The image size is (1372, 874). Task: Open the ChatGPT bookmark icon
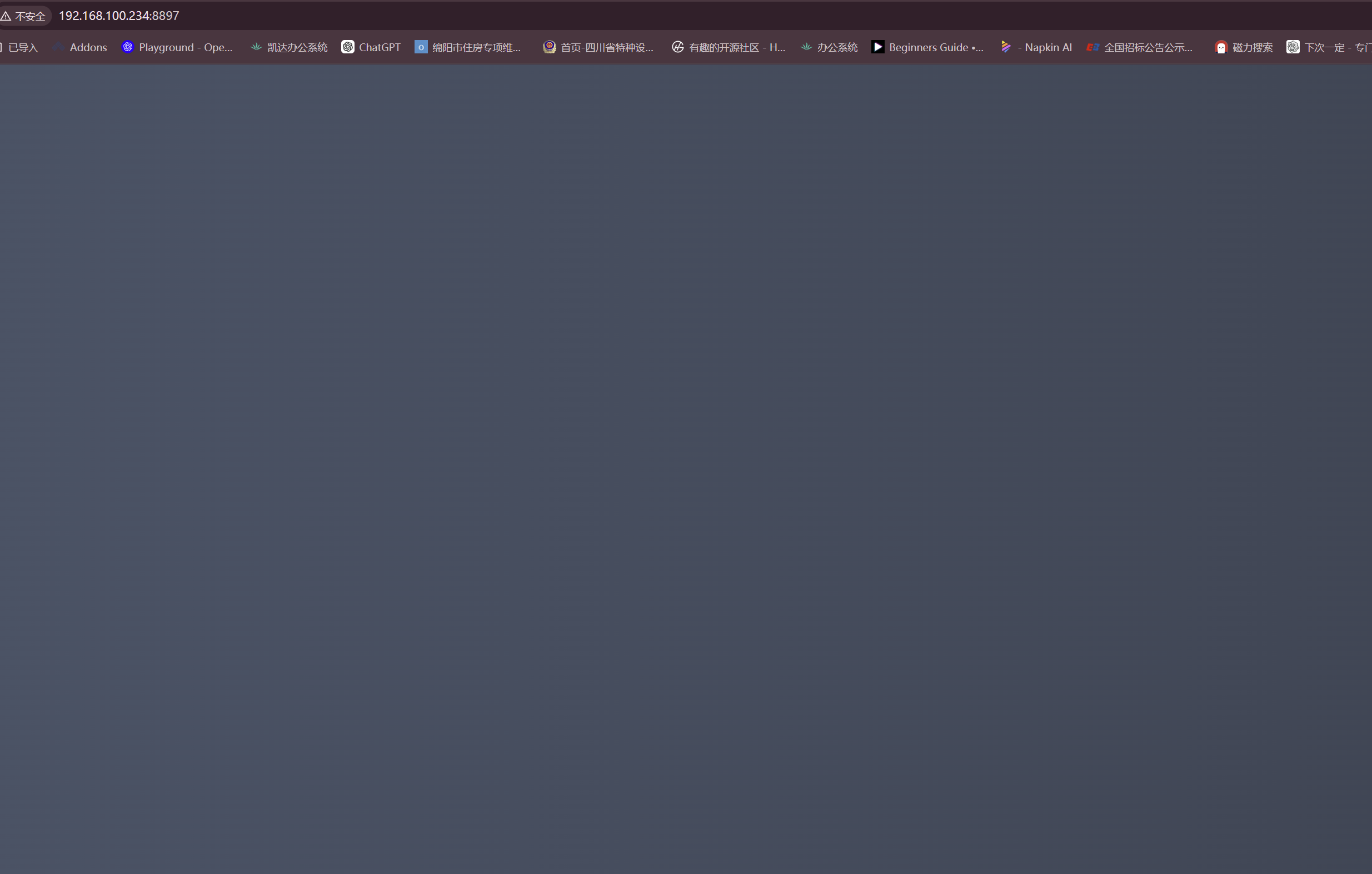click(347, 47)
